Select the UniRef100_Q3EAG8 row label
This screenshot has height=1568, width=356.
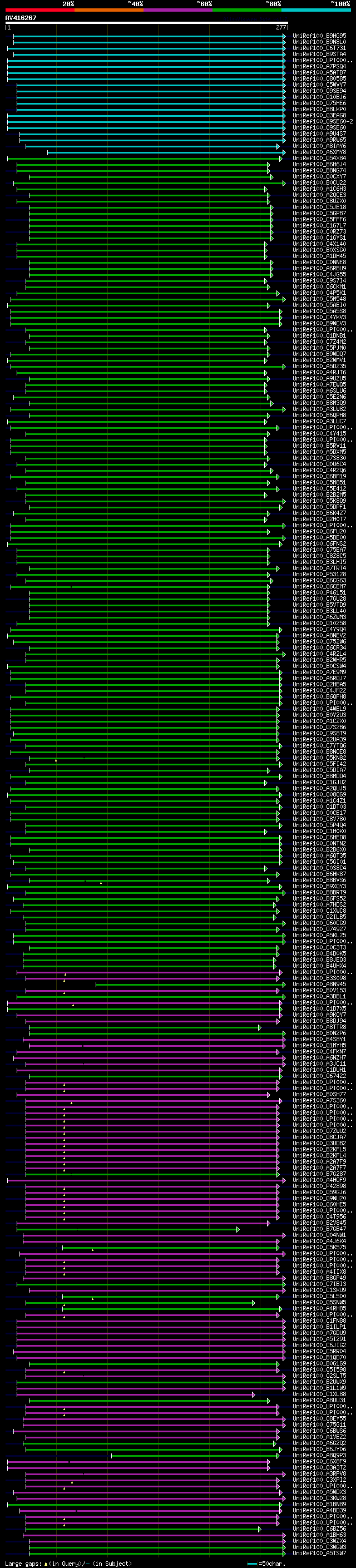pos(319,115)
